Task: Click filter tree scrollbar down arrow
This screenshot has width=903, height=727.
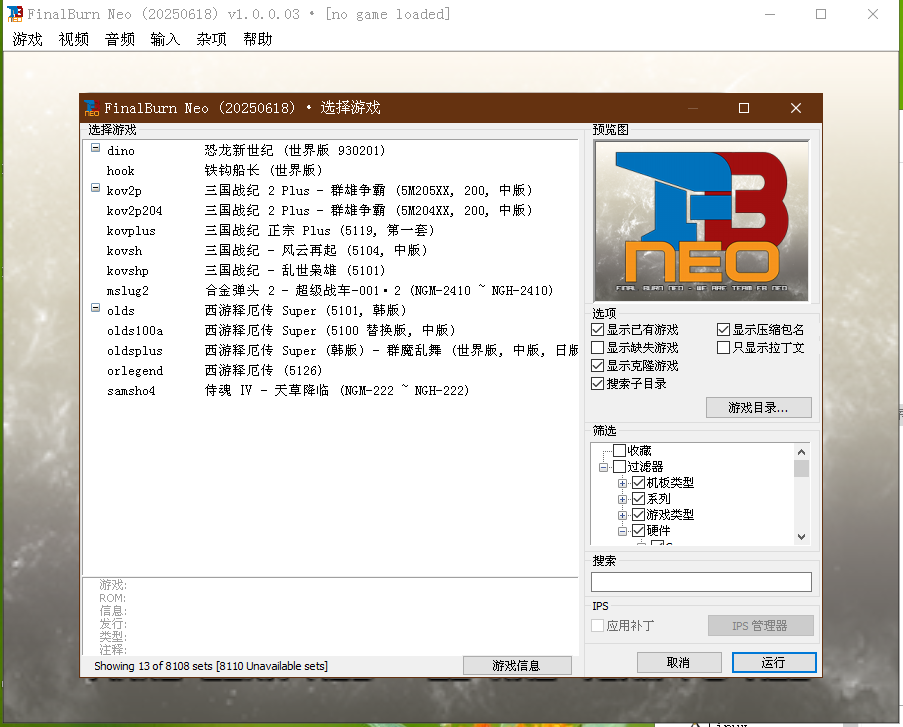Action: [801, 536]
